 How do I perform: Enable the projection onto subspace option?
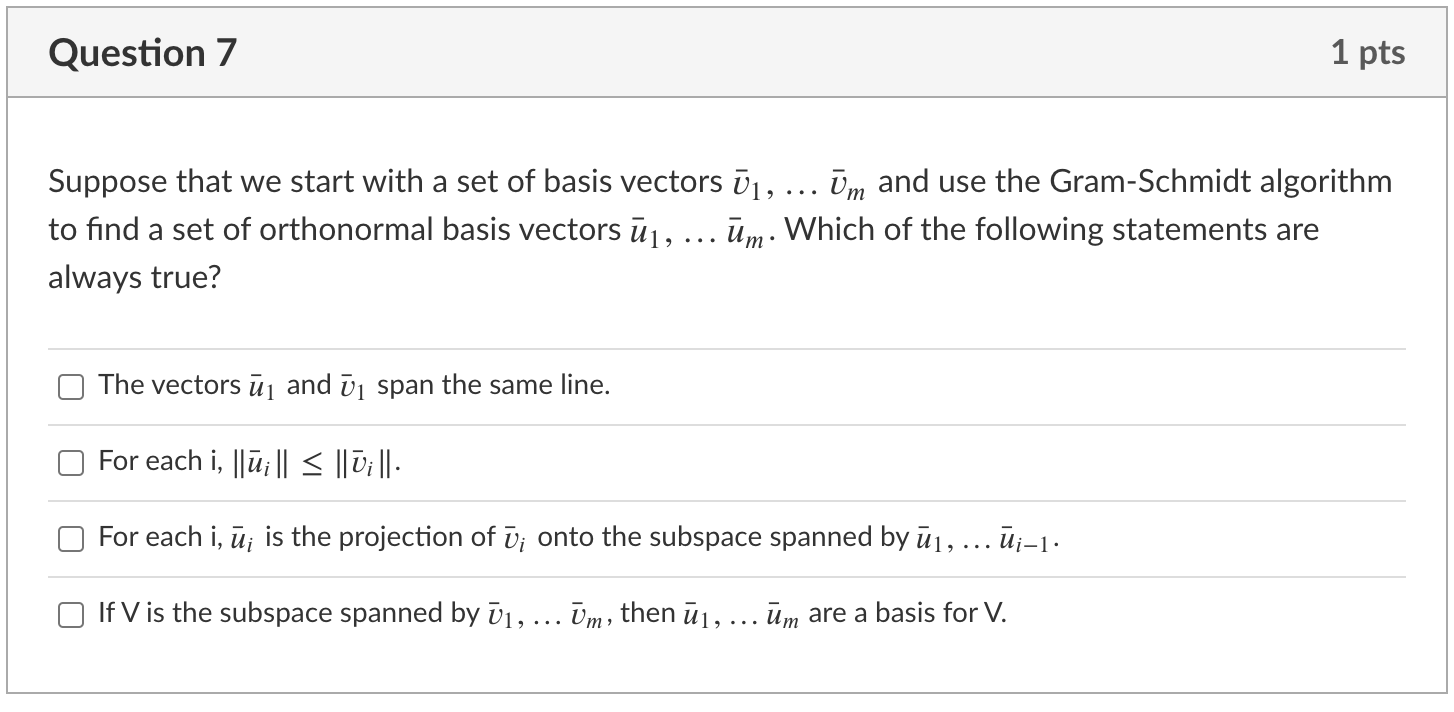click(x=70, y=539)
